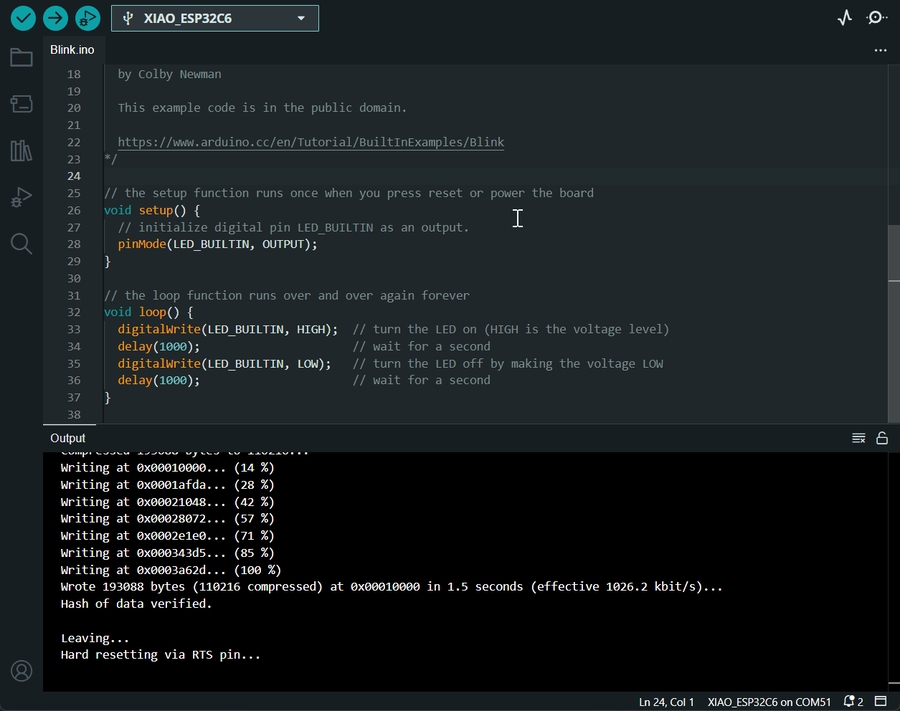This screenshot has width=900, height=711.
Task: Follow the arduino.cc Blink tutorial link
Action: coord(310,142)
